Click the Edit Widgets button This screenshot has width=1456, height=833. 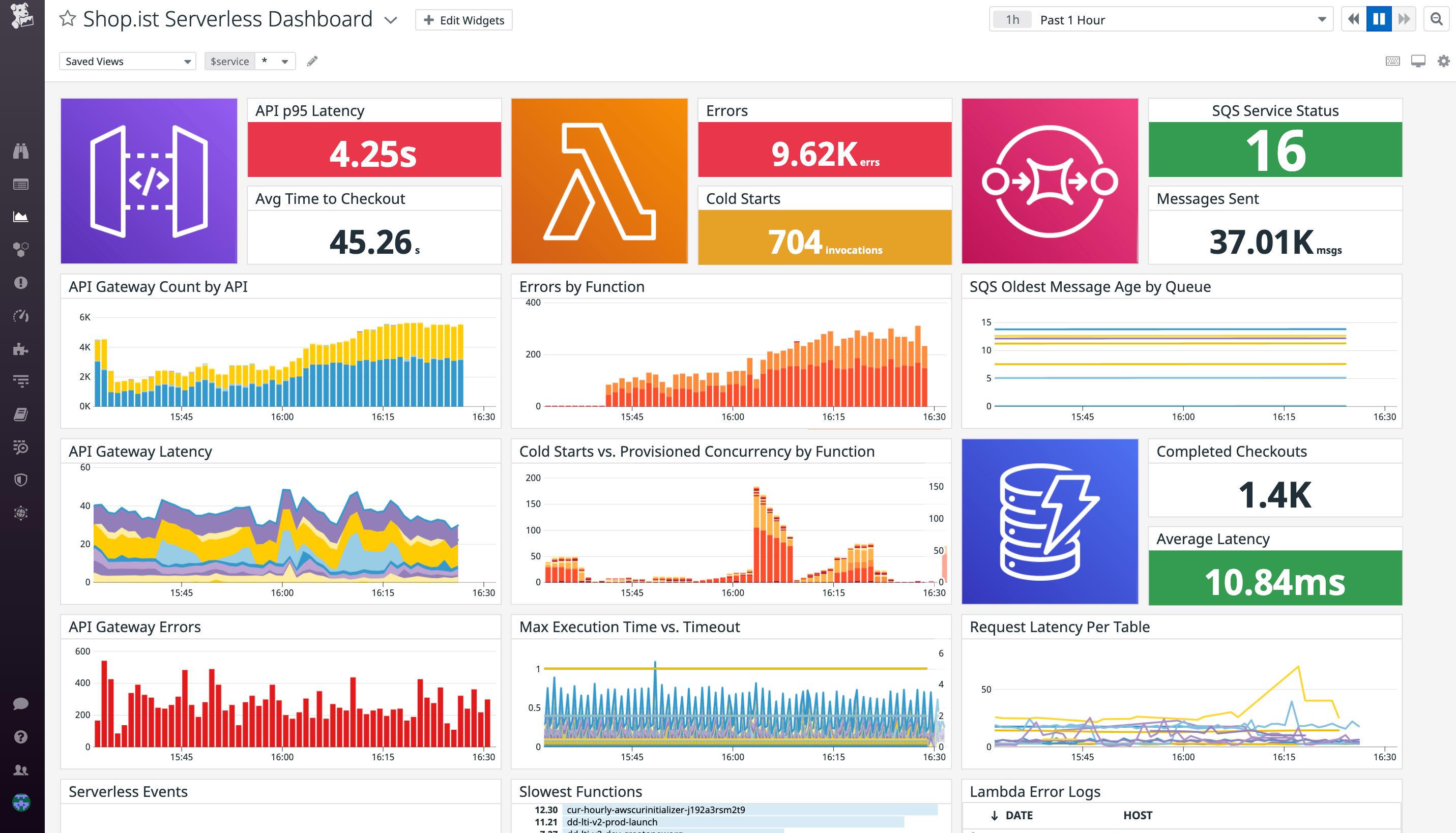click(x=463, y=20)
